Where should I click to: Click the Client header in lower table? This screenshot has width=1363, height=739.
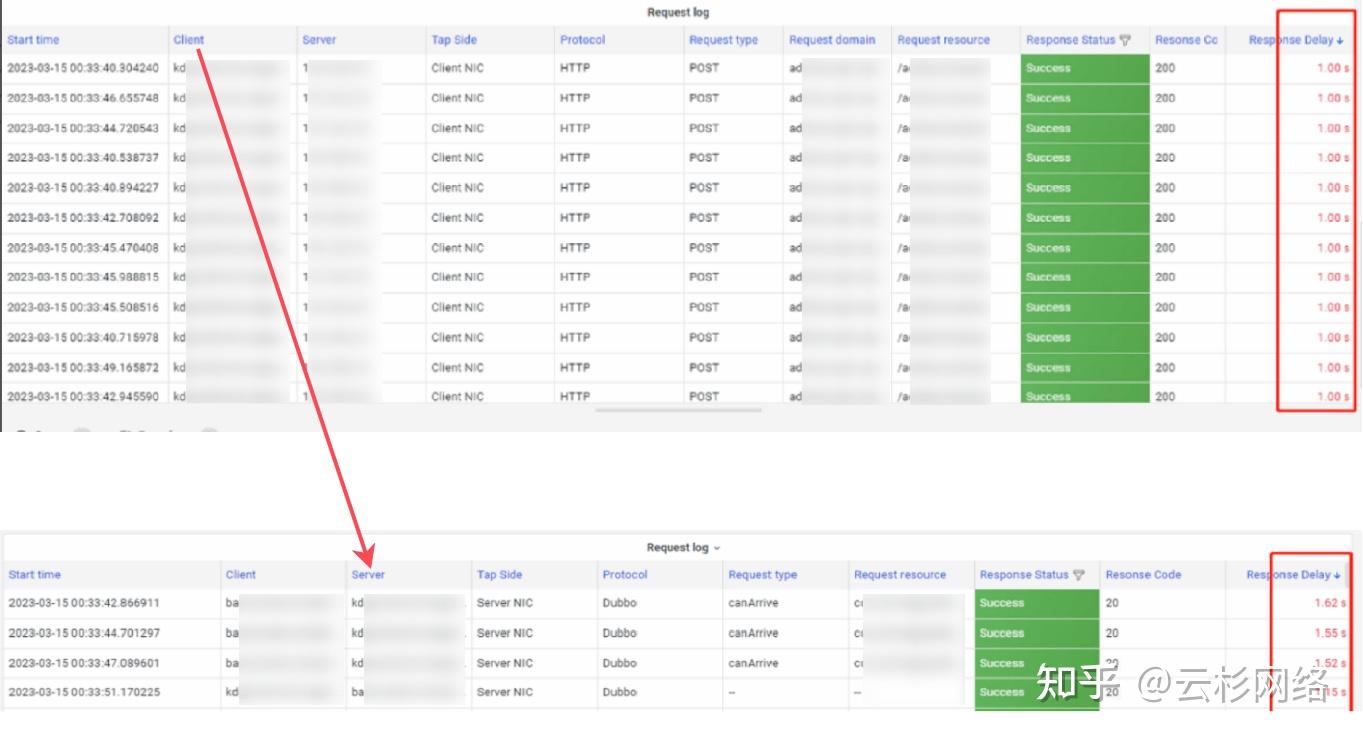click(241, 575)
